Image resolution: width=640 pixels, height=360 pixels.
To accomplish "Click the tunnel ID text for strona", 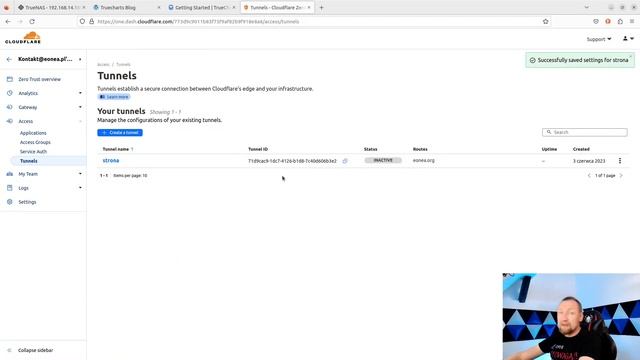I will [x=292, y=161].
